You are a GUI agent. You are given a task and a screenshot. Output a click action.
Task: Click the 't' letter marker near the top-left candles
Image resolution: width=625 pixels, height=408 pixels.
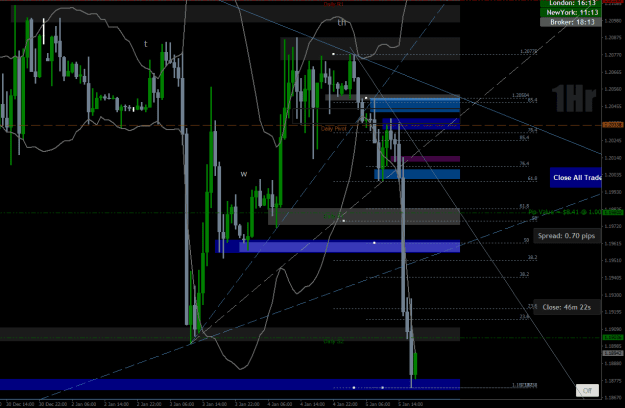click(146, 44)
